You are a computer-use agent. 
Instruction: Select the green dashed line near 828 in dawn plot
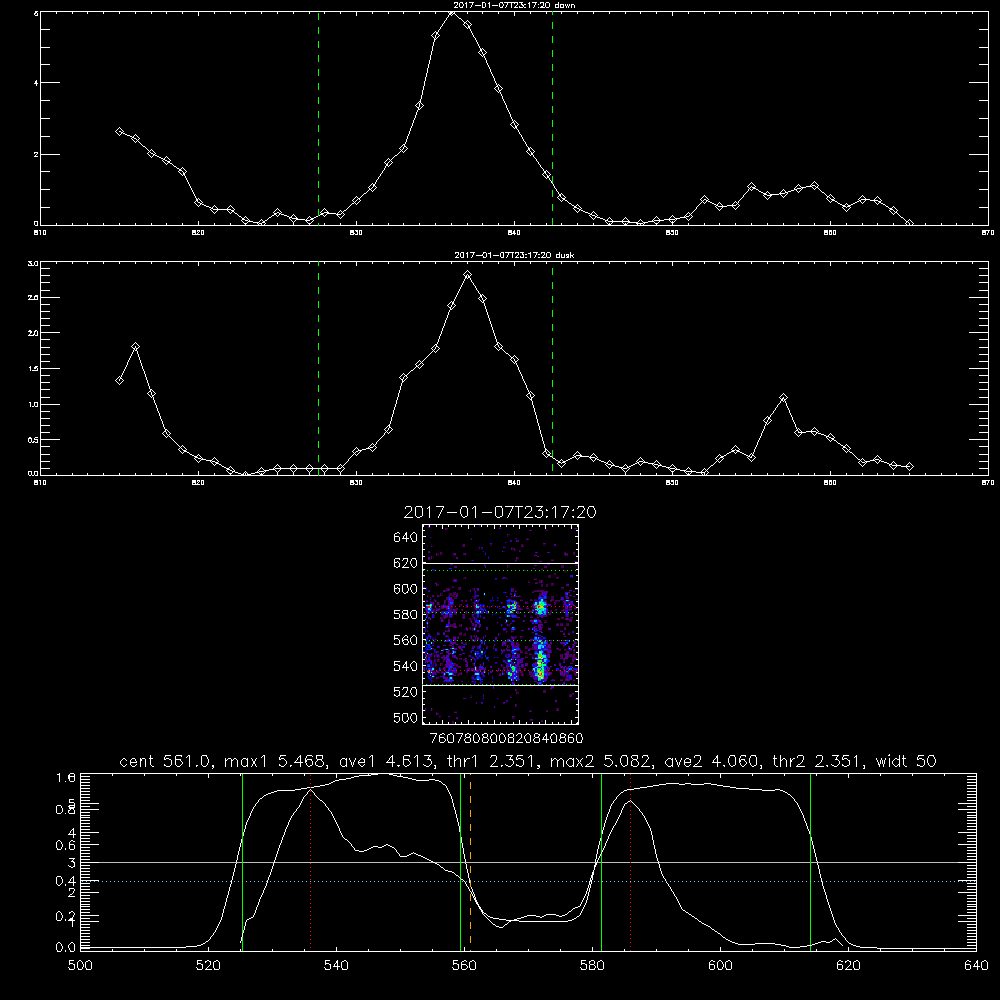(x=318, y=118)
